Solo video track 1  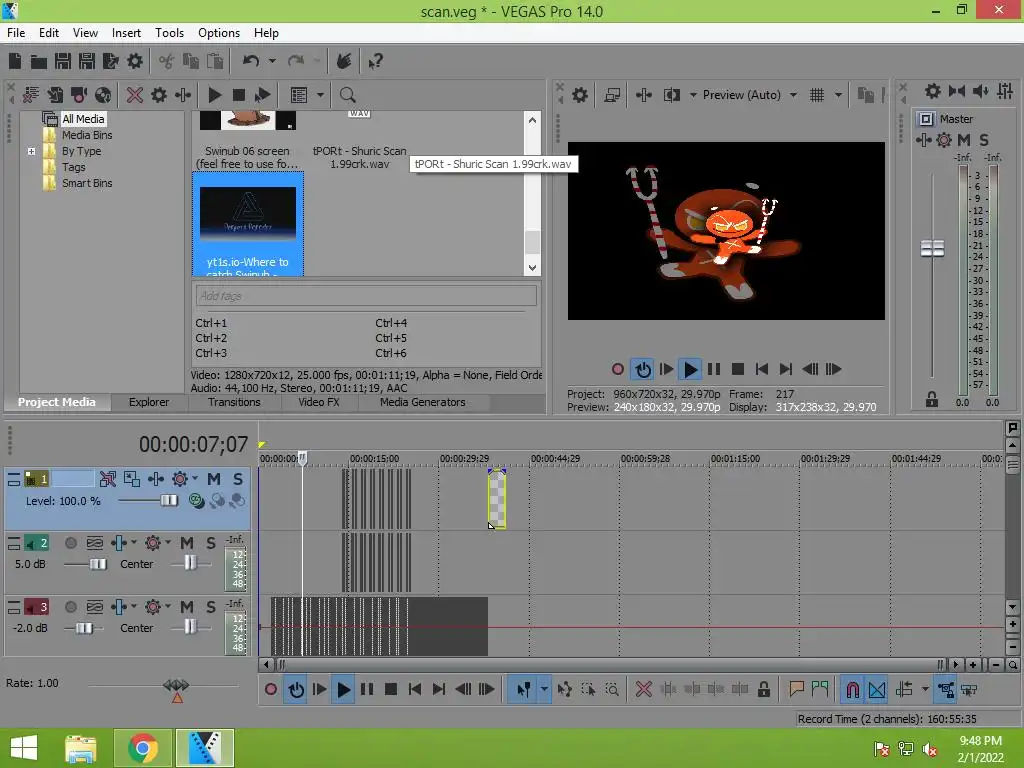(x=238, y=479)
